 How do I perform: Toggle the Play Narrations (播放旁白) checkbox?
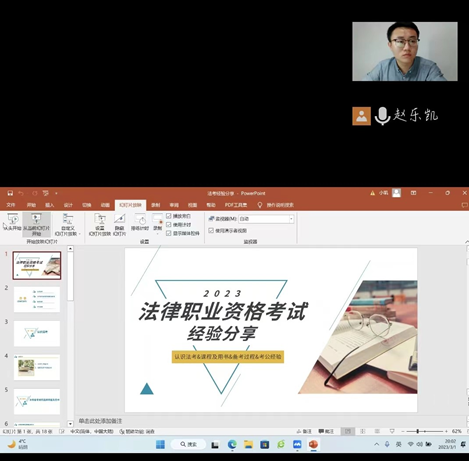tap(169, 216)
